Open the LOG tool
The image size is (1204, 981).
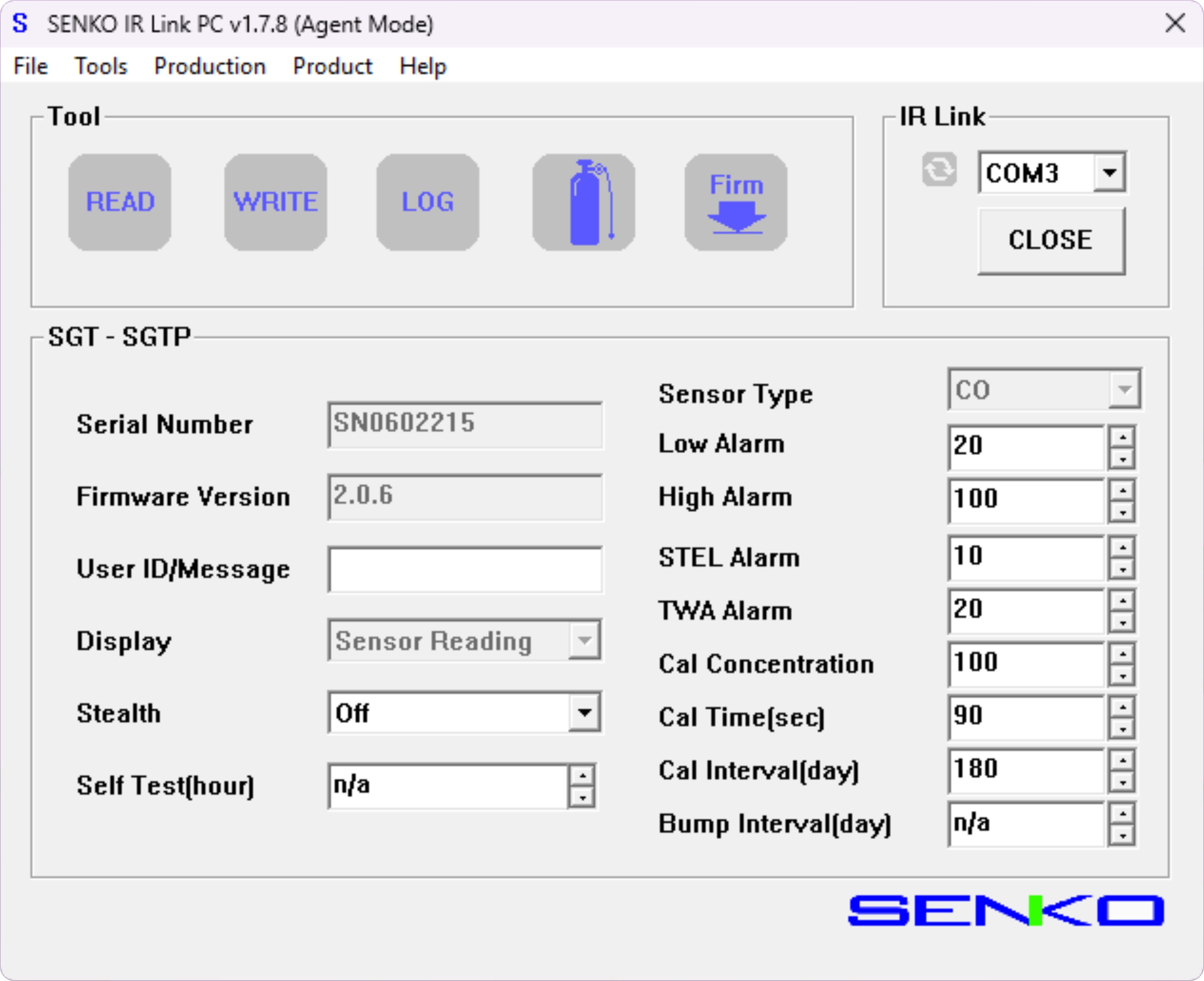click(427, 202)
